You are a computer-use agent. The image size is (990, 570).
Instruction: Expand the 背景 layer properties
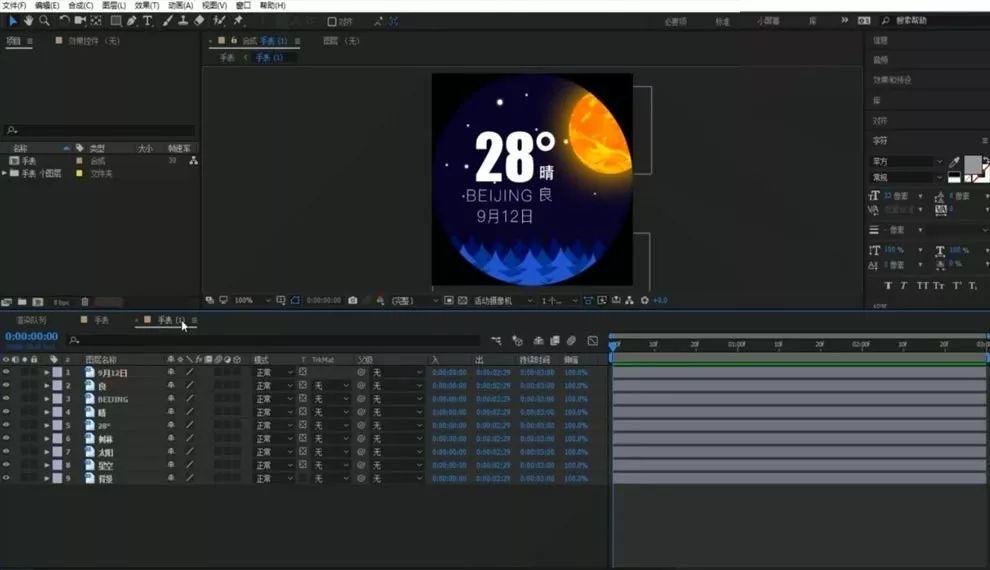tap(47, 478)
